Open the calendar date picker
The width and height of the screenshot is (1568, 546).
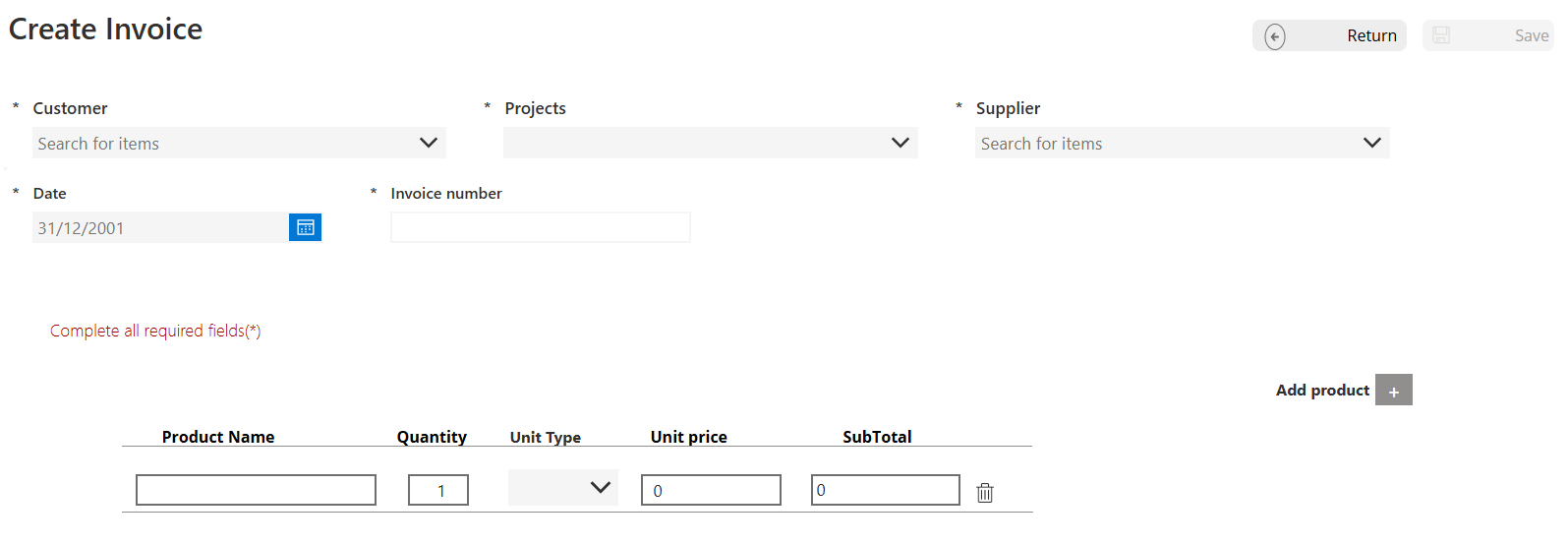pos(305,227)
